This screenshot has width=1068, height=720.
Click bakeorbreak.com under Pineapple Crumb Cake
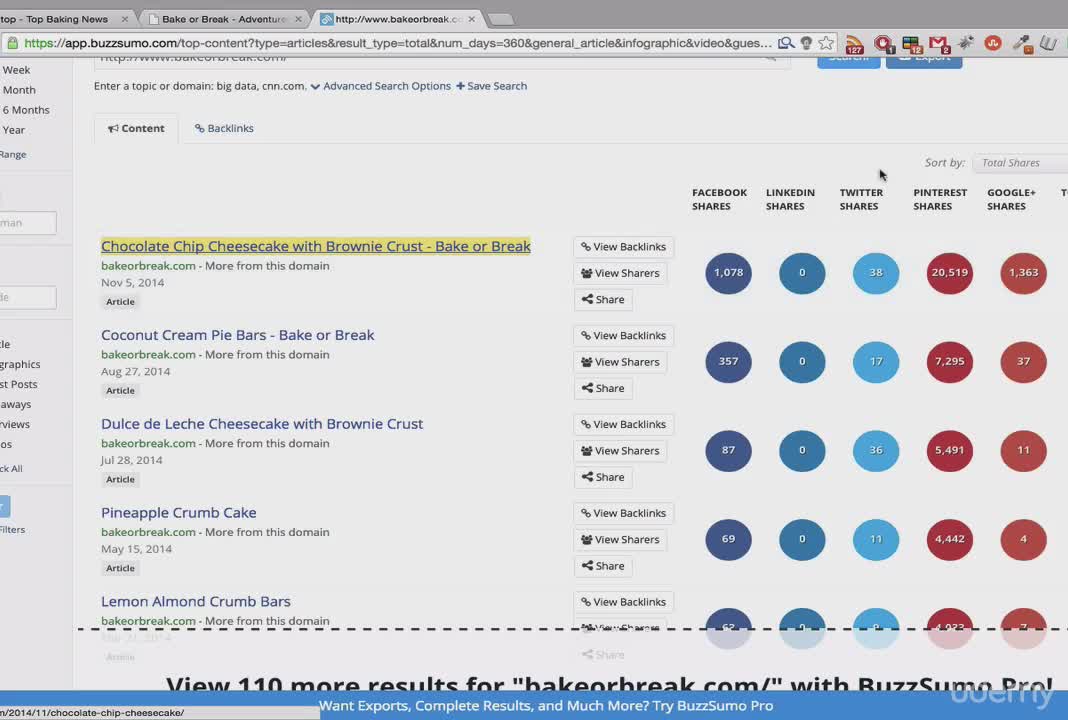(148, 532)
